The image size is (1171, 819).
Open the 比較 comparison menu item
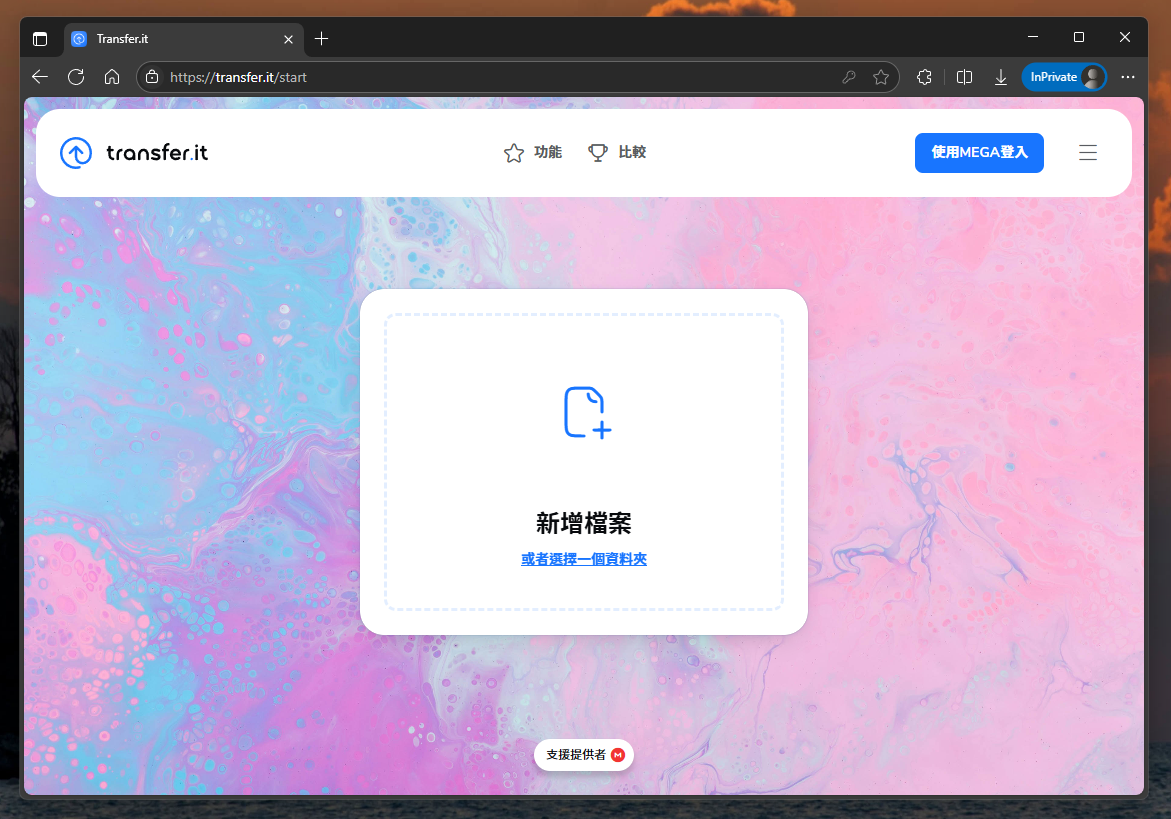coord(617,153)
